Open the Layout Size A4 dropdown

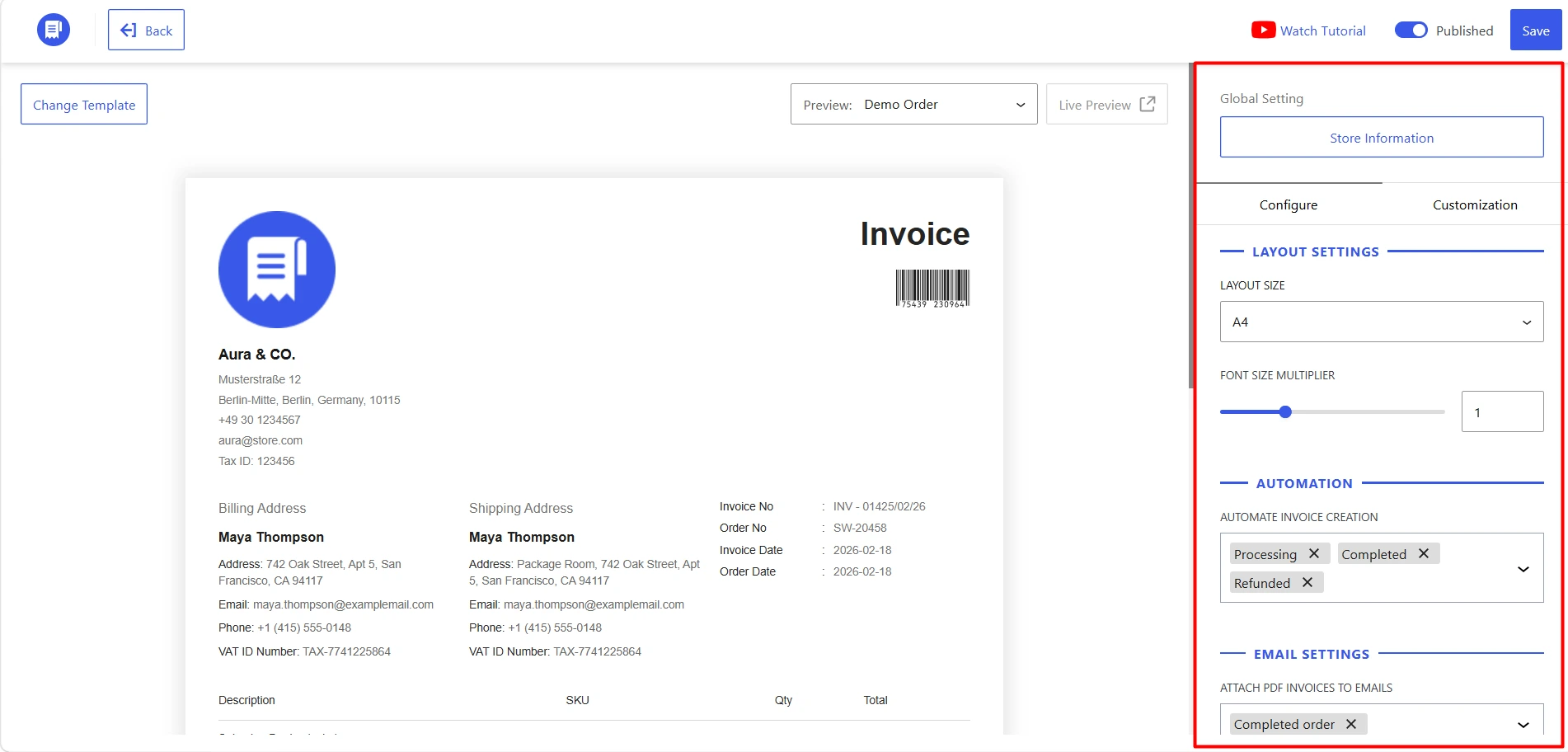1382,322
